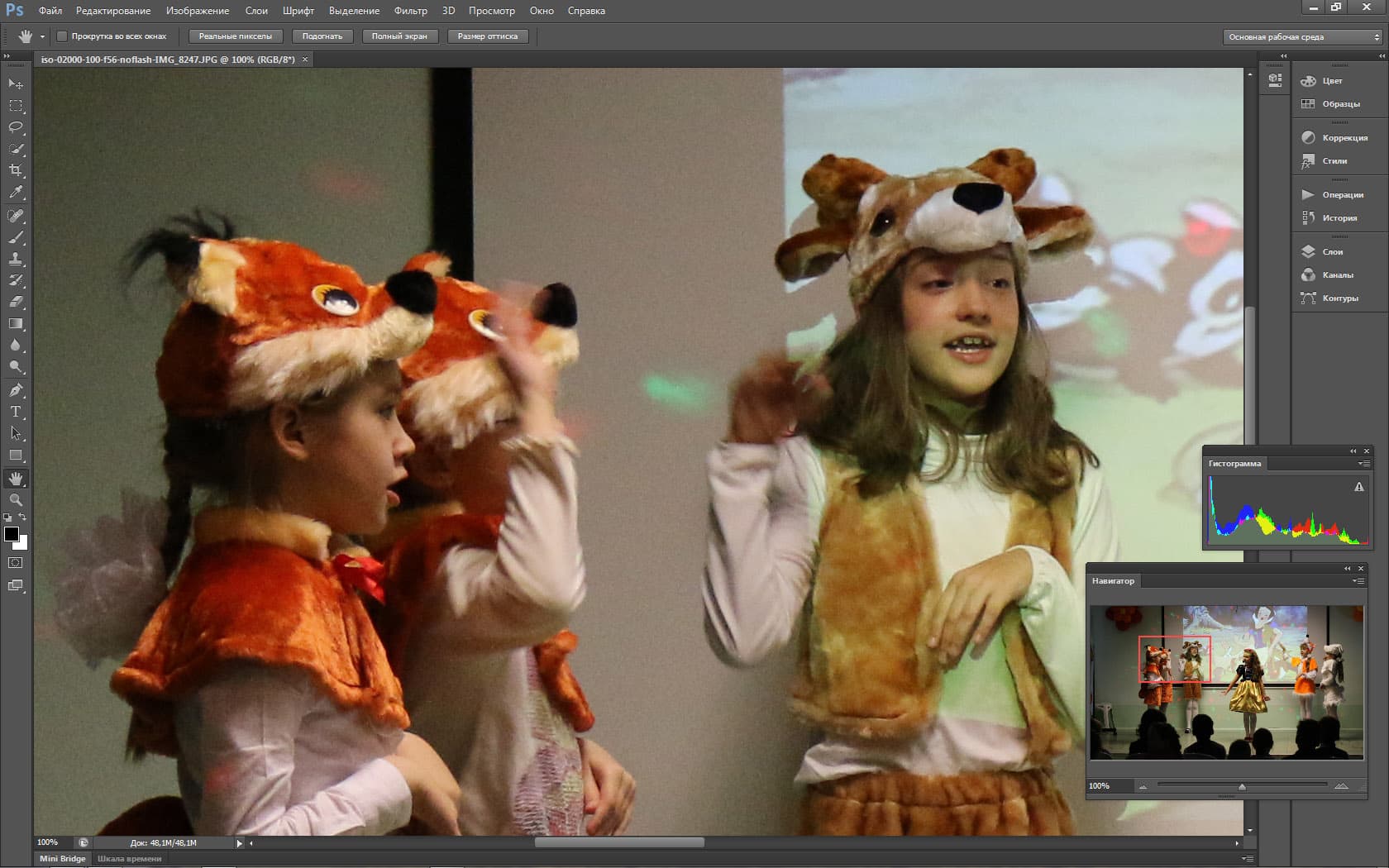The height and width of the screenshot is (868, 1389).
Task: Select the Rectangular Marquee tool
Action: point(16,106)
